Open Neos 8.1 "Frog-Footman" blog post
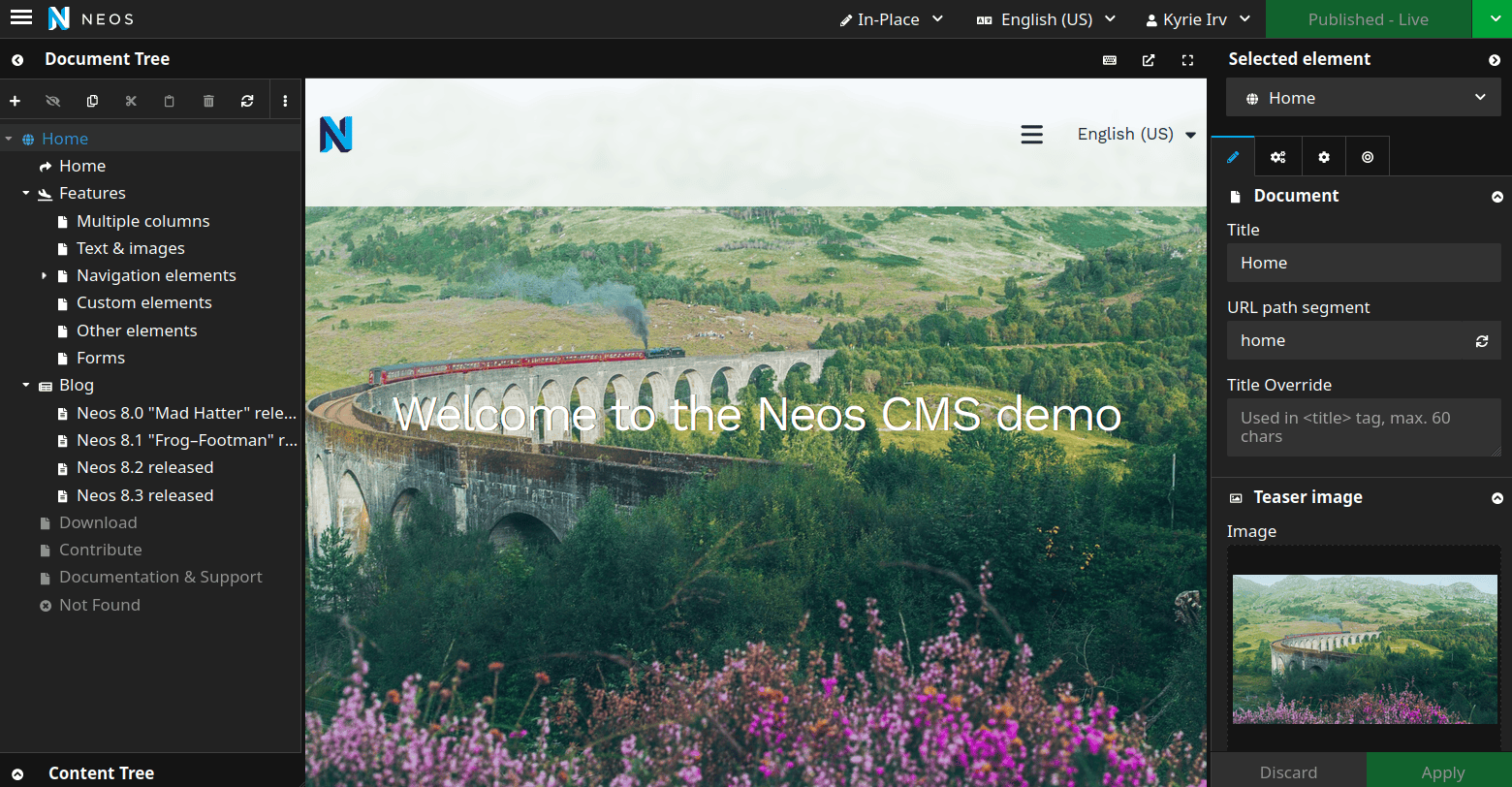 (186, 440)
